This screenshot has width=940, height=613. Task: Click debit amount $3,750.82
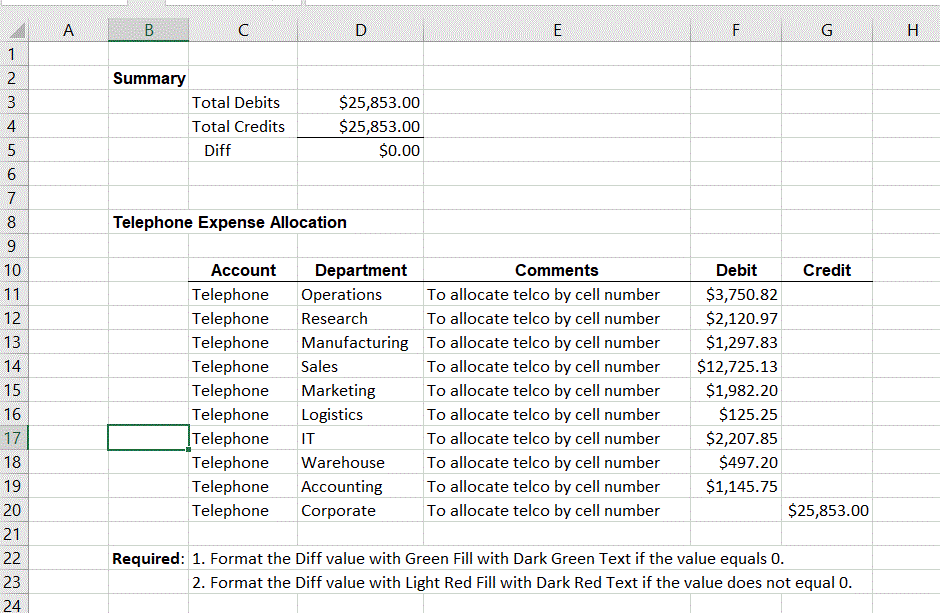tap(736, 294)
